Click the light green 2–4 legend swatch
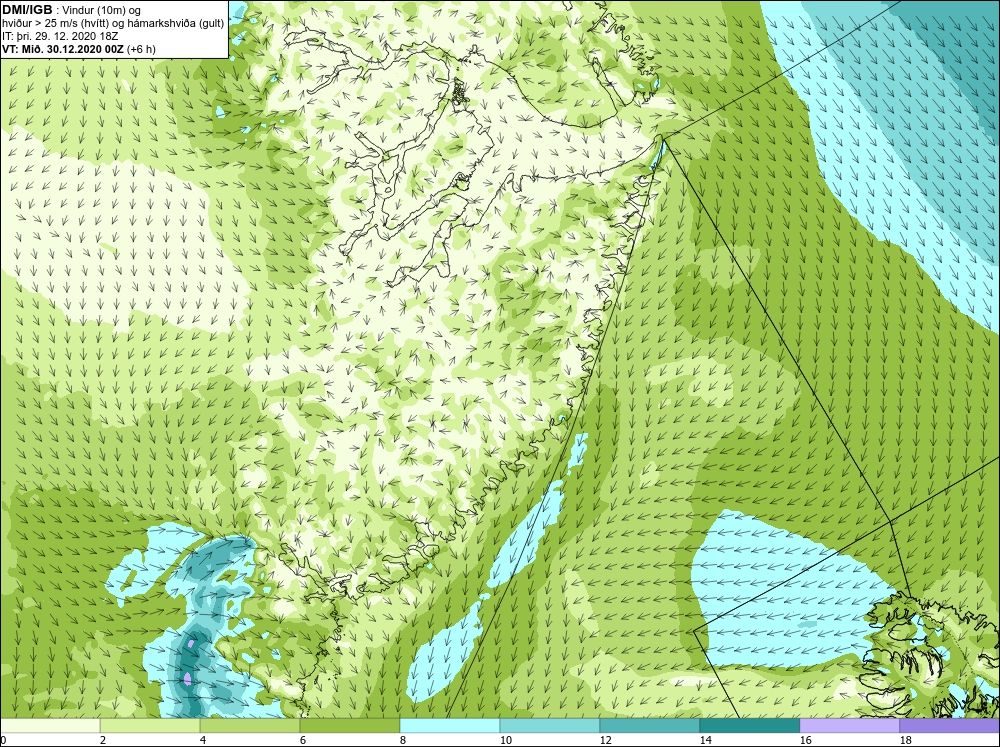1000x747 pixels. click(x=150, y=726)
